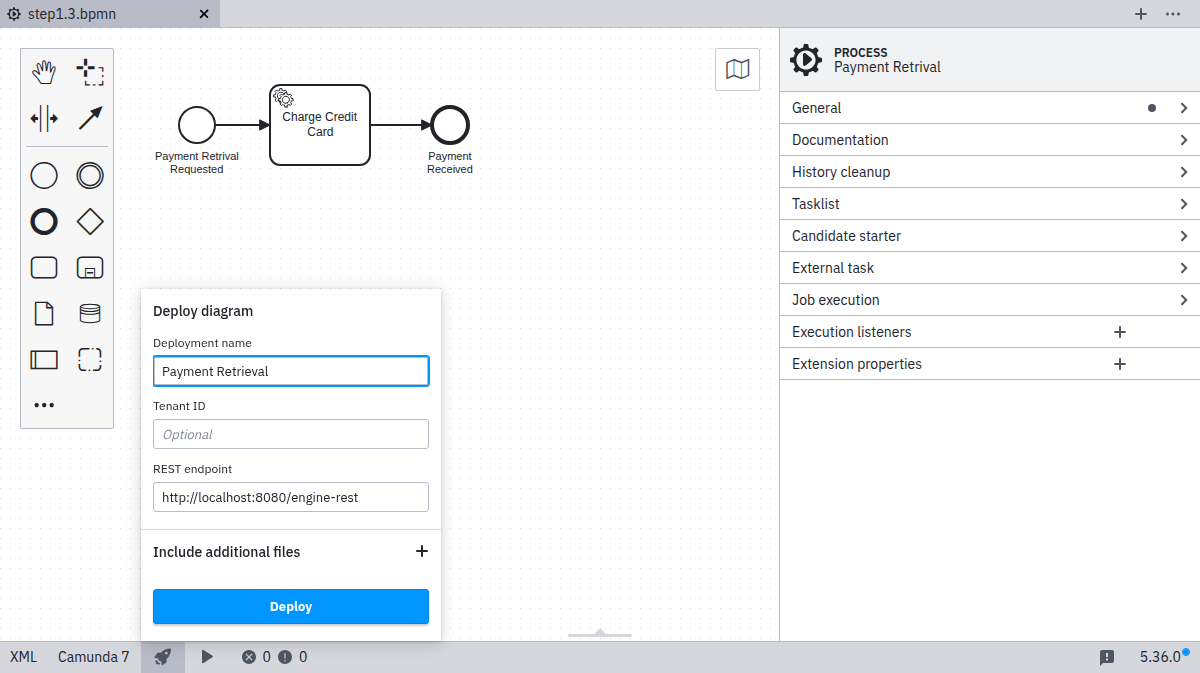Pick the data store reference icon
This screenshot has width=1200, height=673.
(90, 314)
